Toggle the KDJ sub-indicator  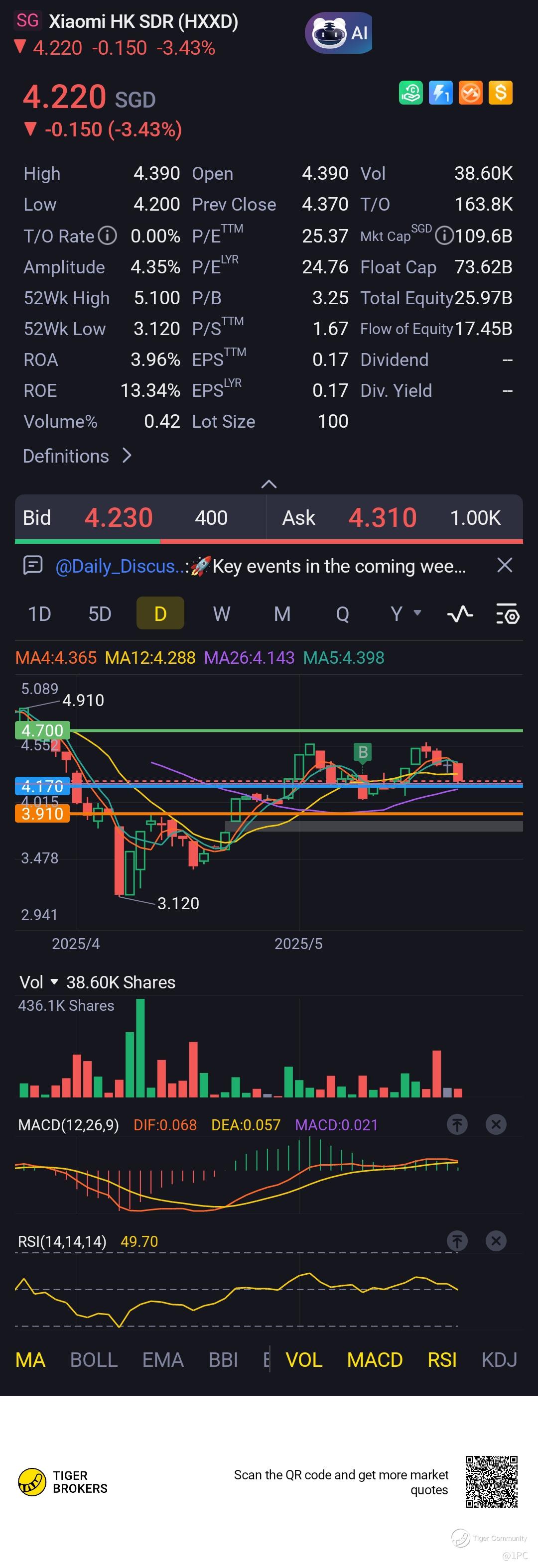click(499, 1360)
